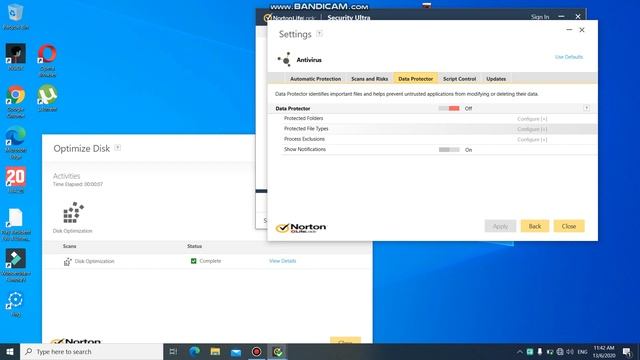The width and height of the screenshot is (640, 360).
Task: Launch Edge from the taskbar
Action: coord(194,351)
